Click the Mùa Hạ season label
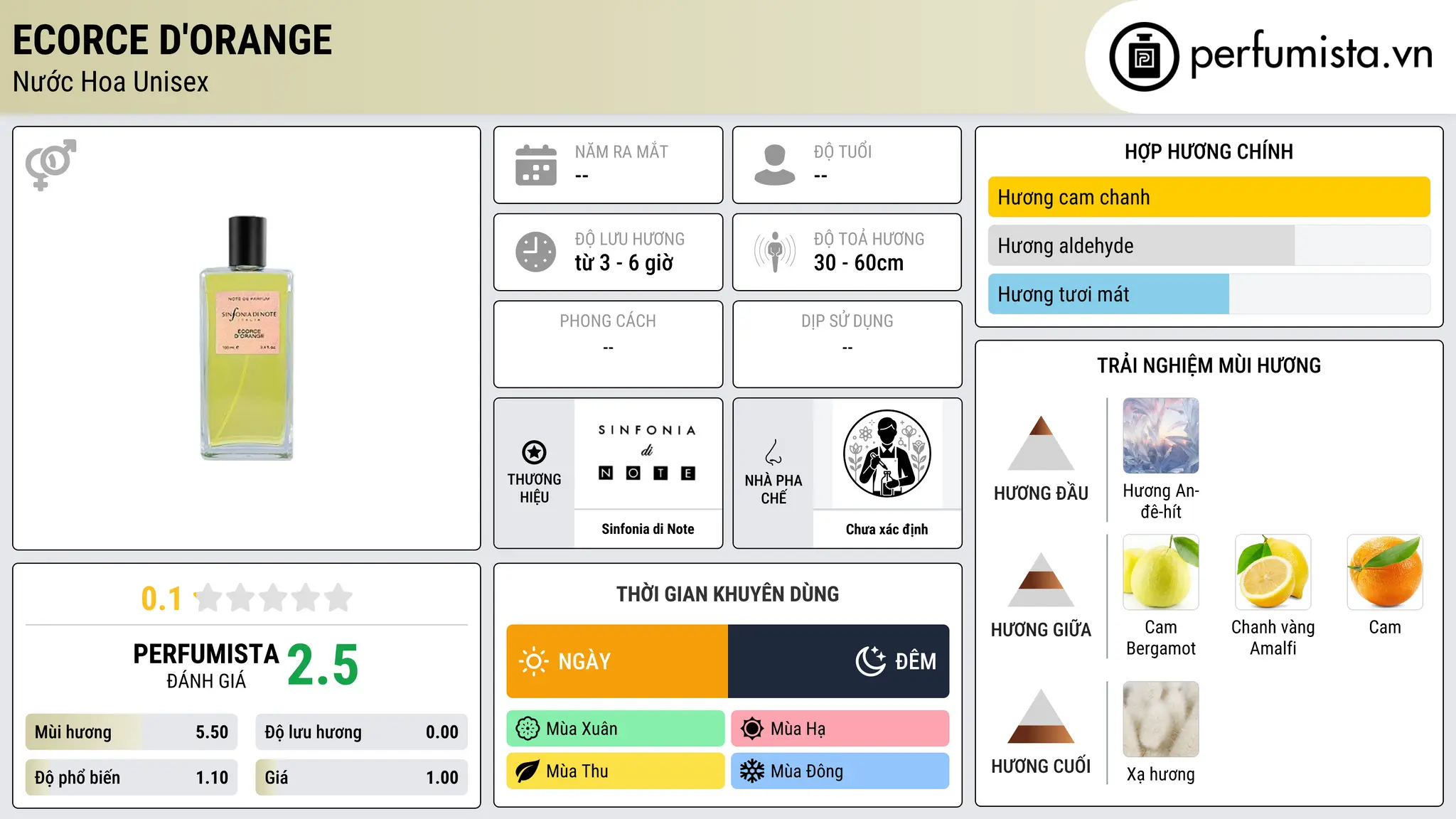 (x=798, y=729)
